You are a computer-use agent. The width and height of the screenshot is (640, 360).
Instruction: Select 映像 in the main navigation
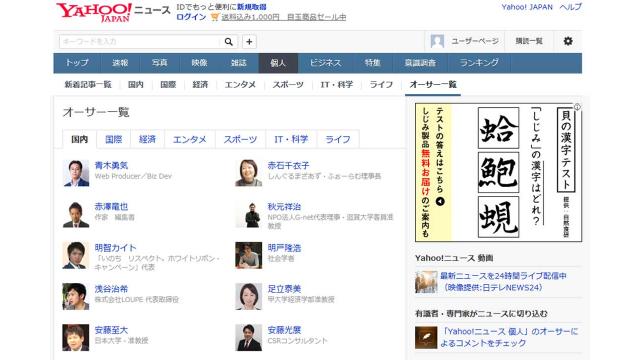(x=199, y=63)
